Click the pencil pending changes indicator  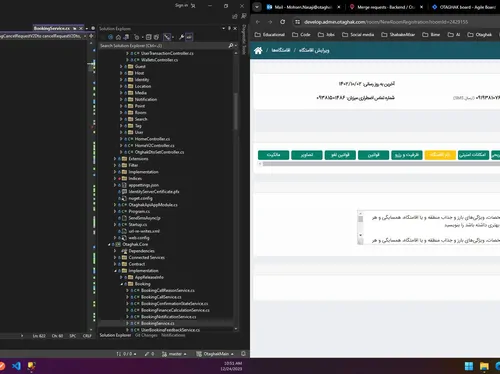point(149,354)
